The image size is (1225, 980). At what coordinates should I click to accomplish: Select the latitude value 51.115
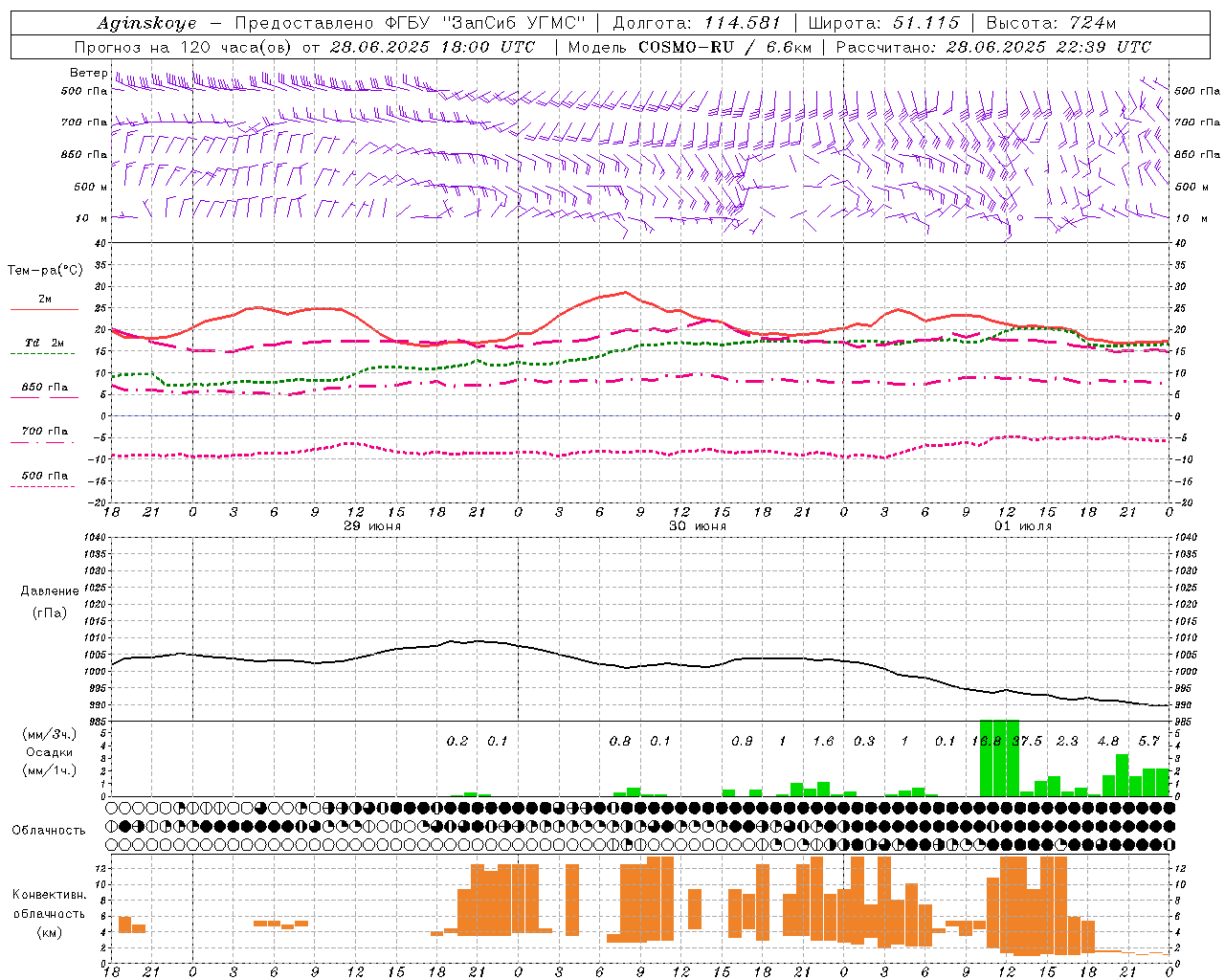(x=924, y=23)
